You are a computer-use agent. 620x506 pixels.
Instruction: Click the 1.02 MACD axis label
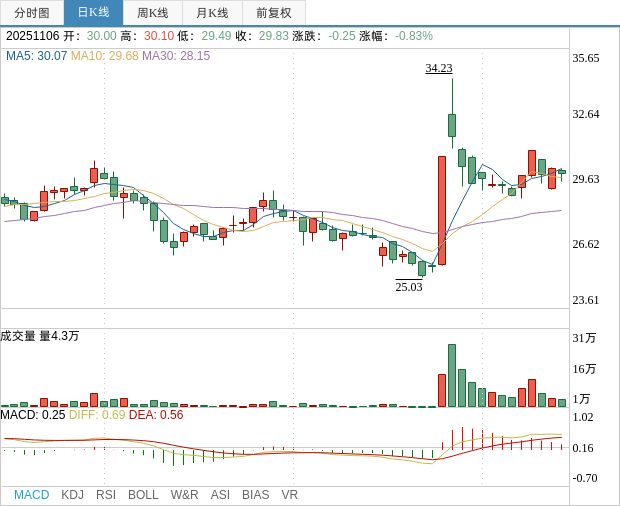(x=583, y=417)
